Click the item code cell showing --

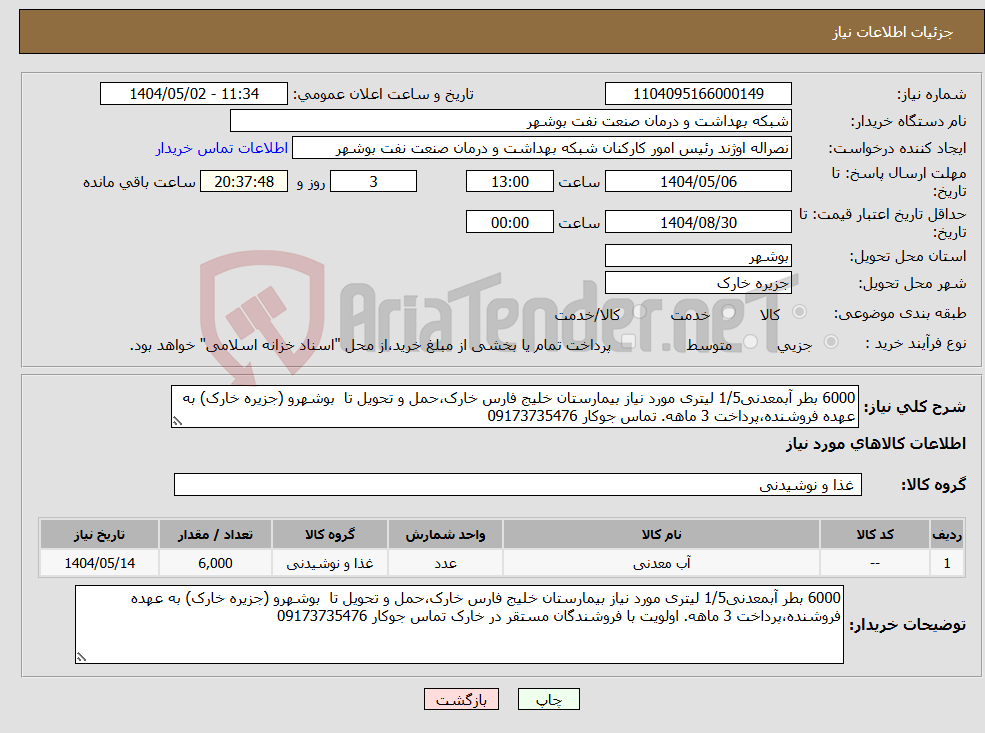point(874,563)
